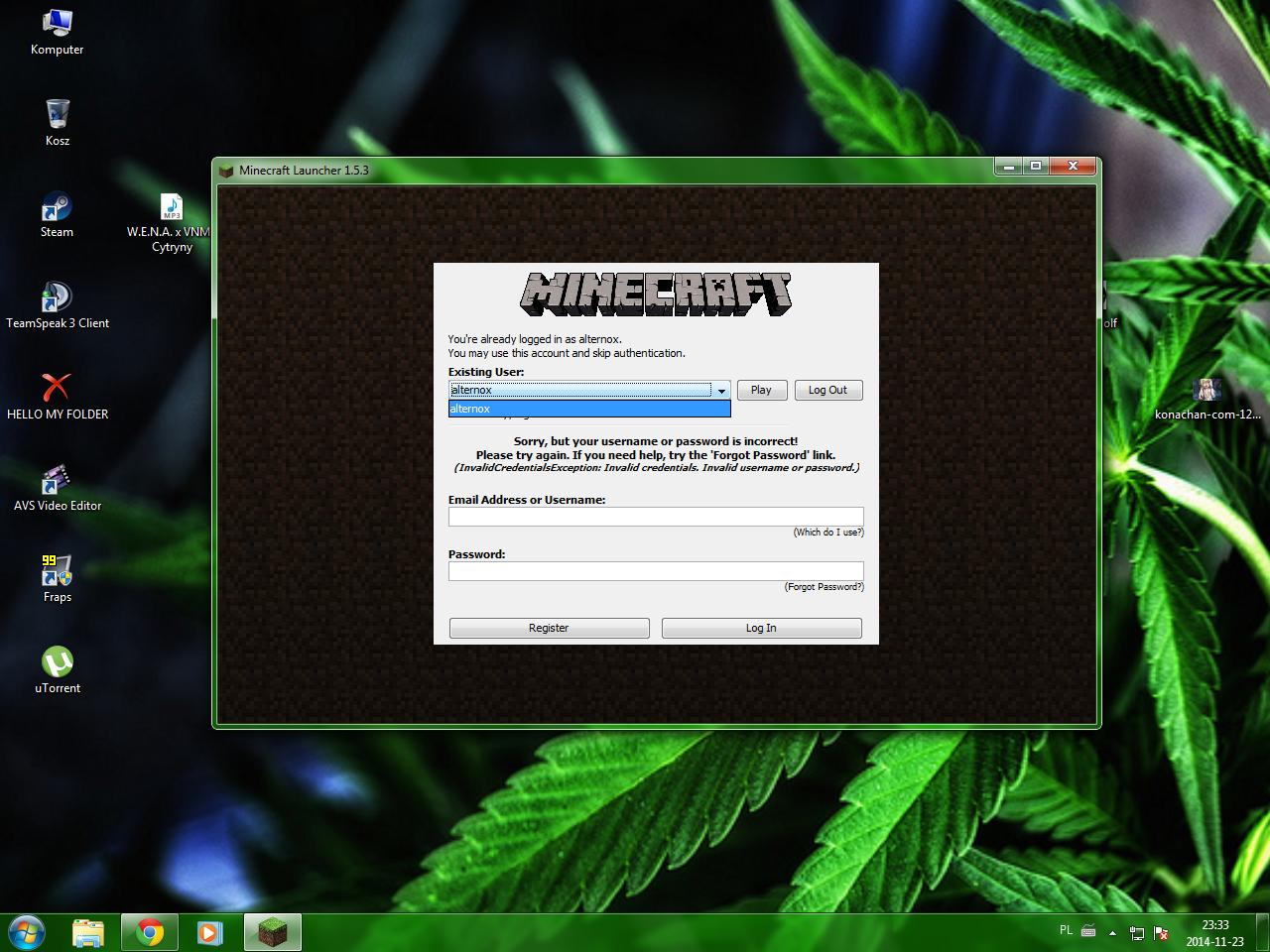
Task: Select the AVS Video Editor shortcut
Action: click(x=57, y=488)
